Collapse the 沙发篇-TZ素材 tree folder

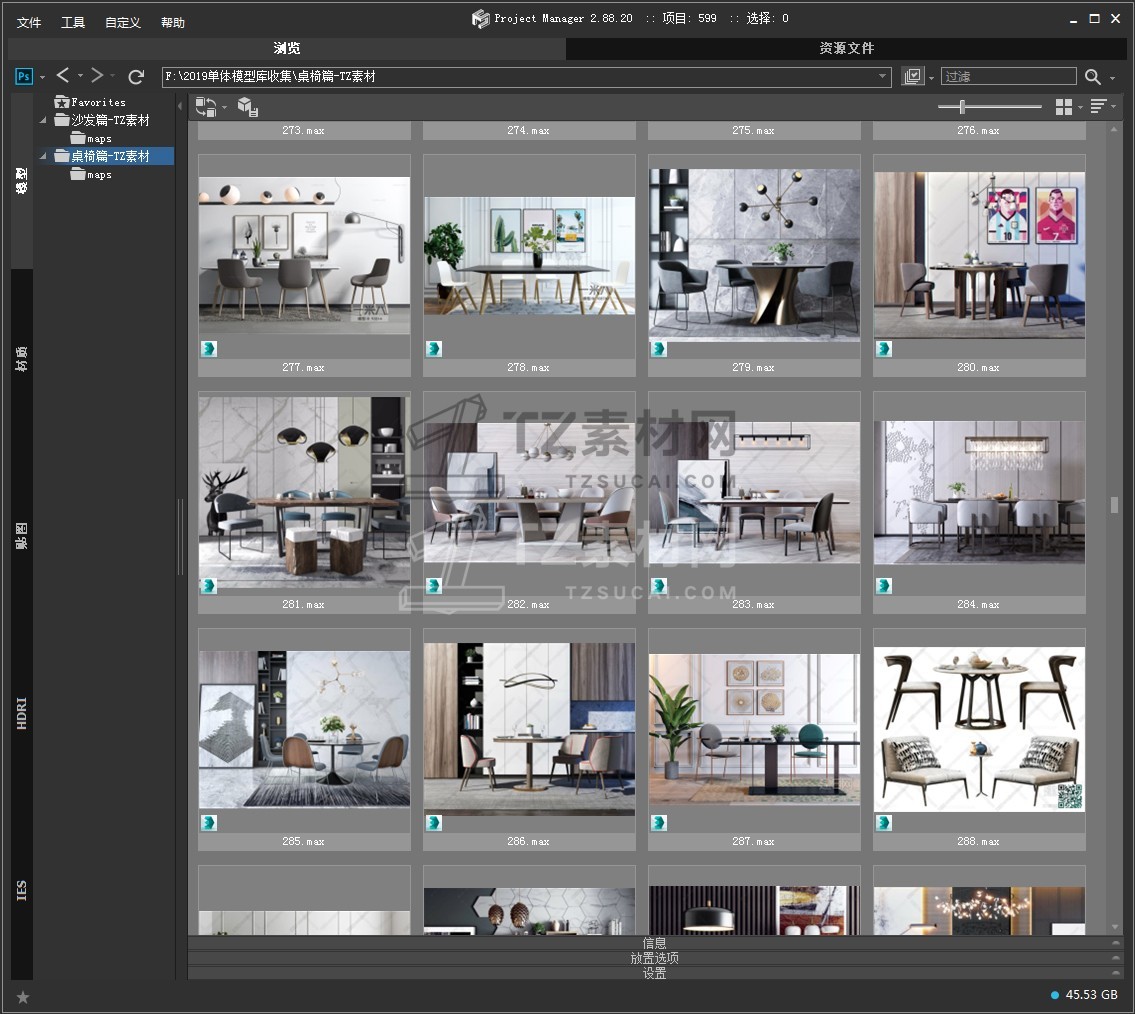(x=43, y=121)
